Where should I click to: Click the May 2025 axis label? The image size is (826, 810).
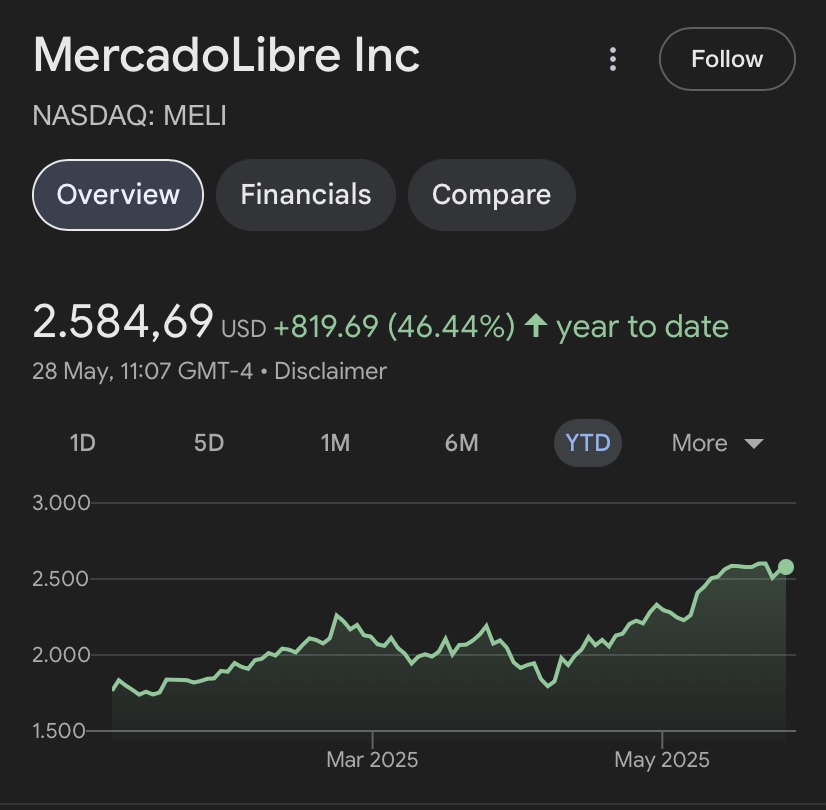[662, 760]
